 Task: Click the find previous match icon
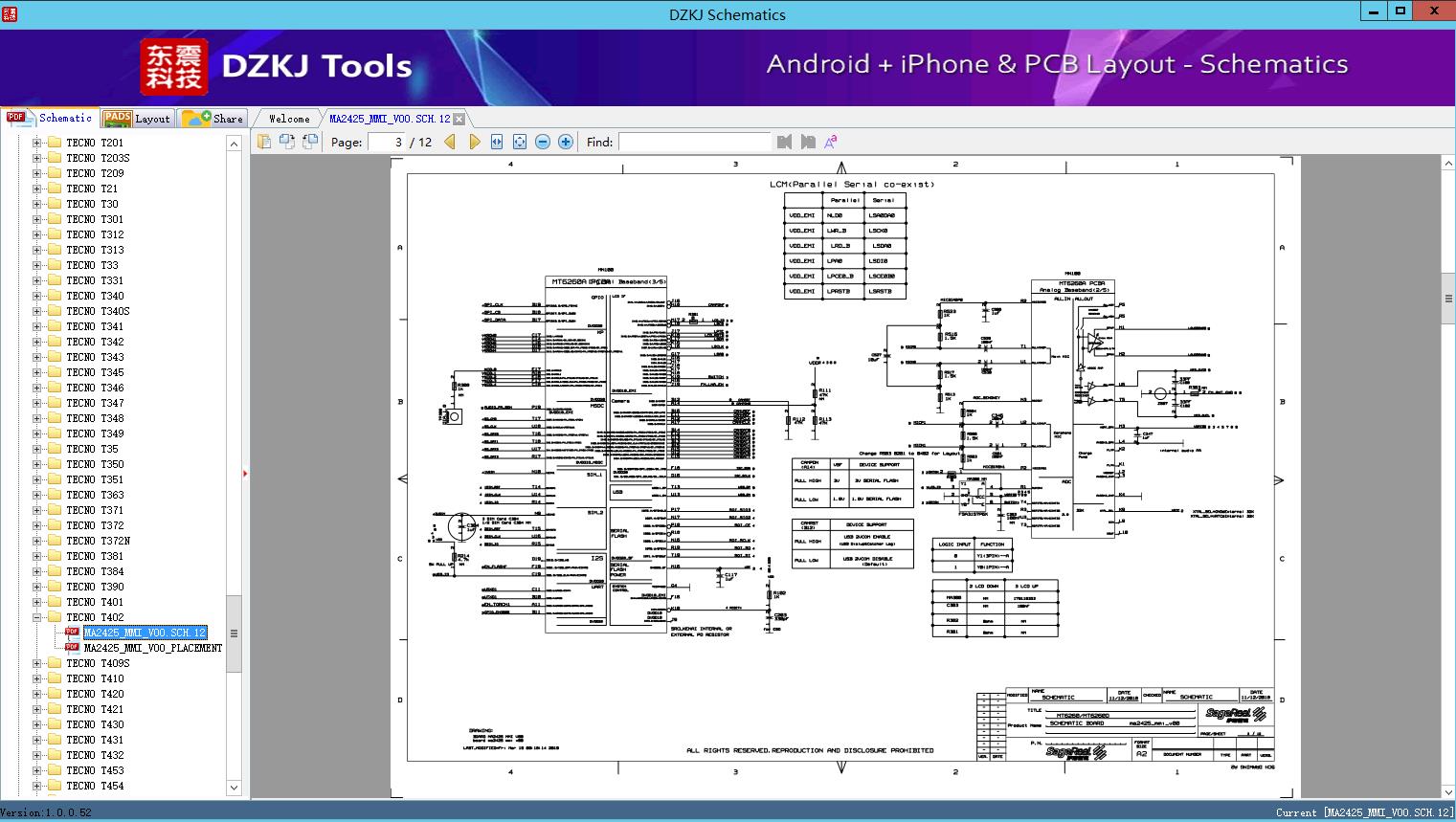click(784, 141)
